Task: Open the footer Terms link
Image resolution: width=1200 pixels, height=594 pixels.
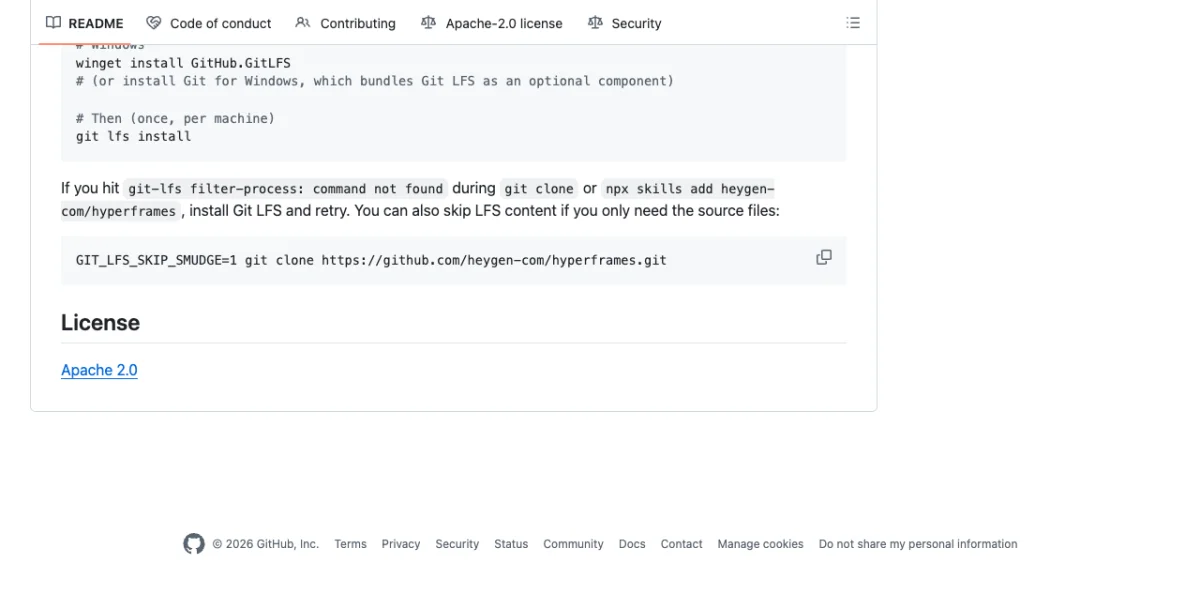Action: click(x=350, y=544)
